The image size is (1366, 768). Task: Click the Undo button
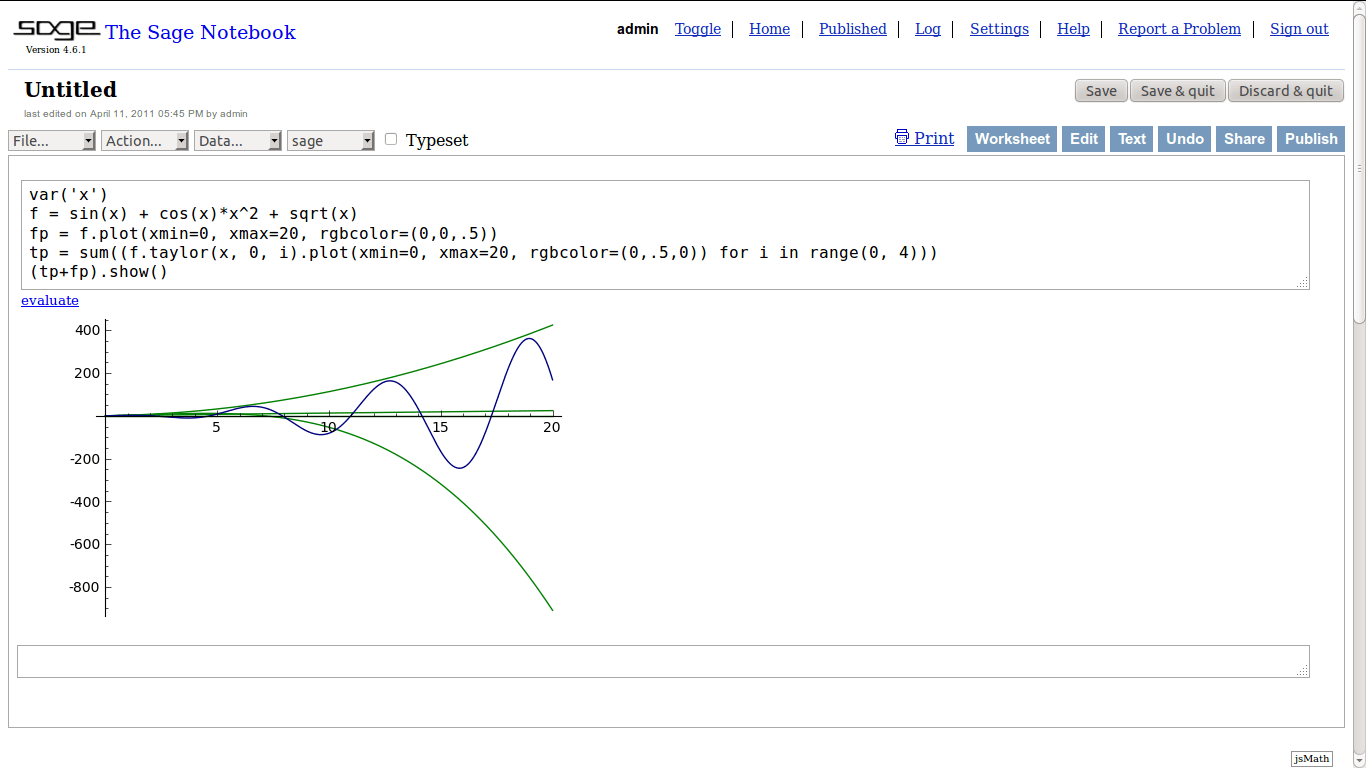[x=1184, y=138]
